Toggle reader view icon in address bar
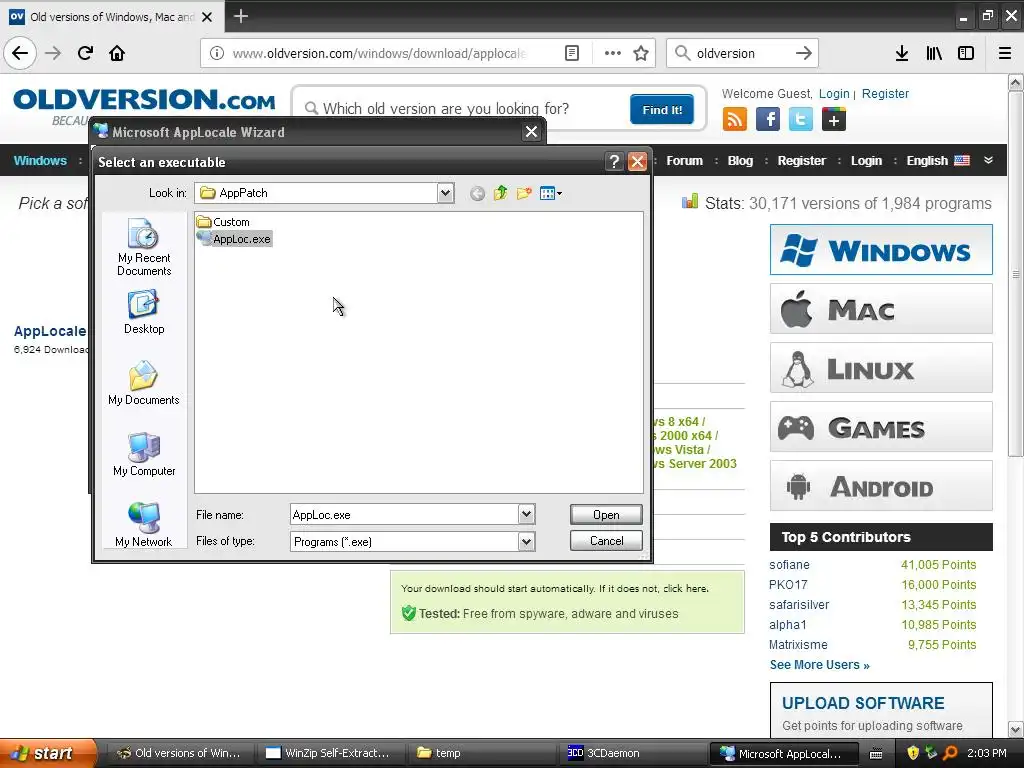The width and height of the screenshot is (1024, 768). 571,53
